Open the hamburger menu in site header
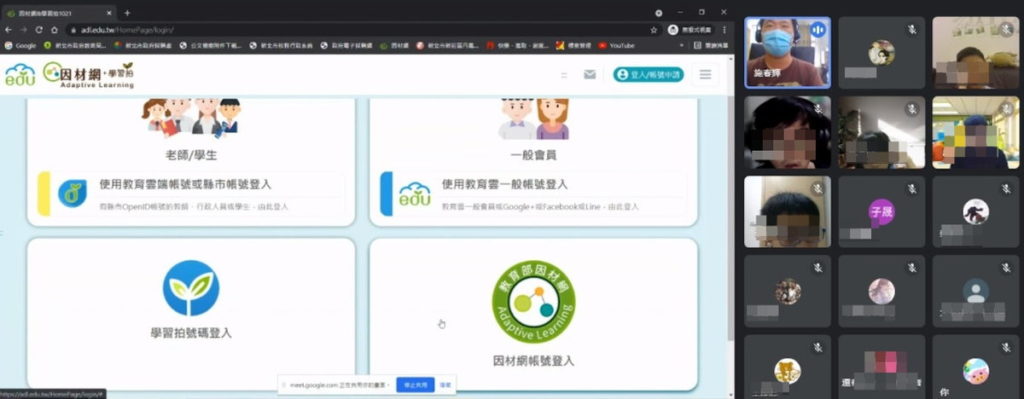1024x399 pixels. pos(705,74)
